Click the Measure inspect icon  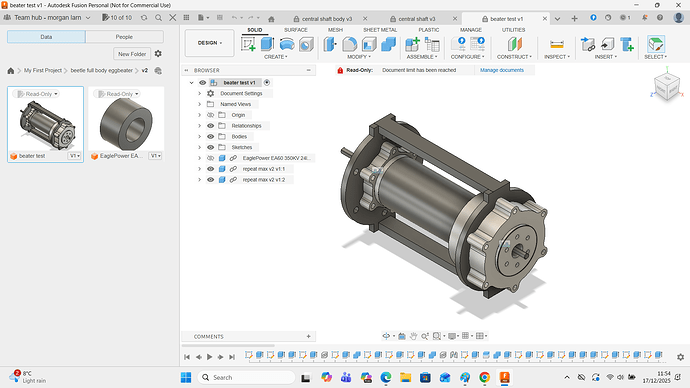click(x=557, y=44)
